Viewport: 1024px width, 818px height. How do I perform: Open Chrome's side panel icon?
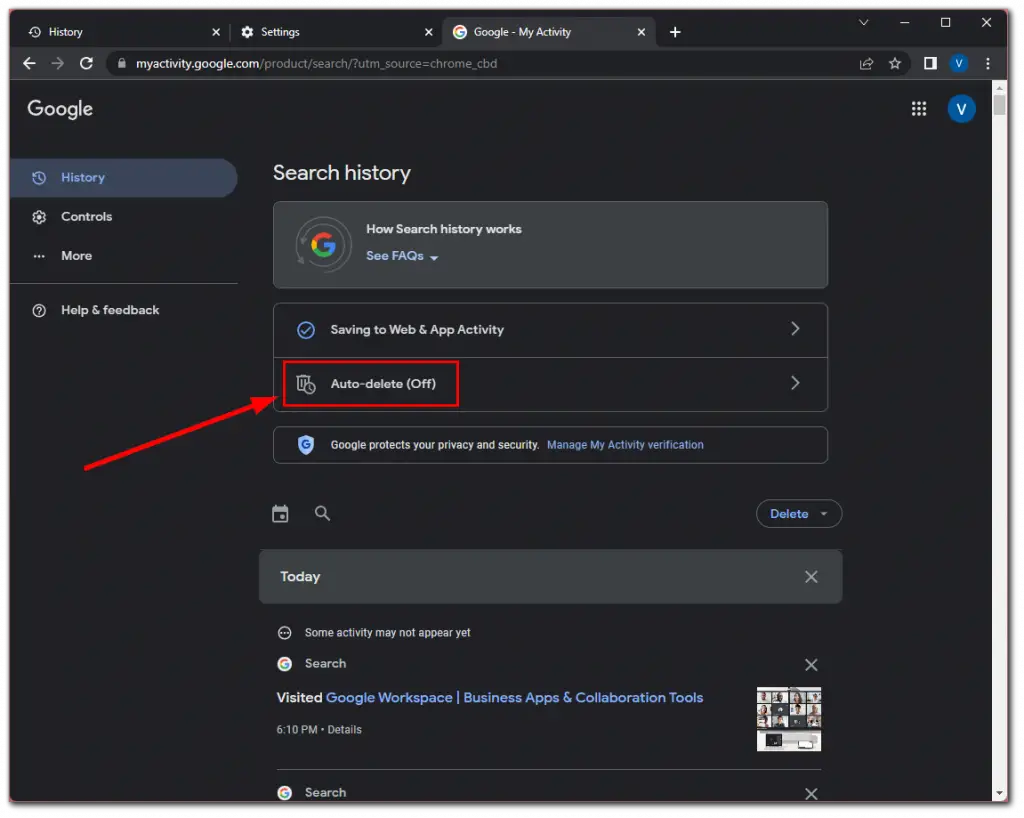(930, 63)
